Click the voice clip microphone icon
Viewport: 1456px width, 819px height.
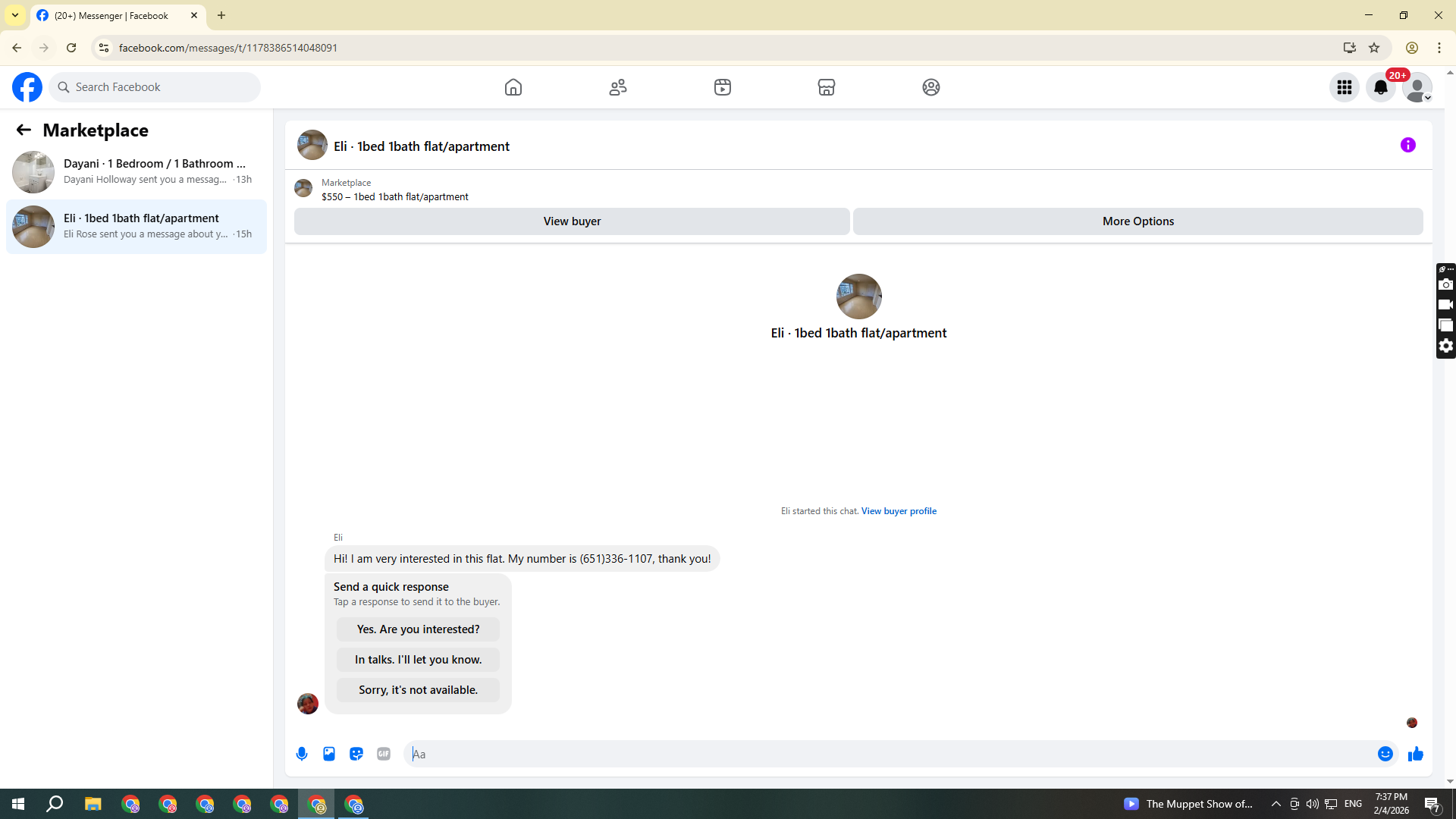point(302,754)
